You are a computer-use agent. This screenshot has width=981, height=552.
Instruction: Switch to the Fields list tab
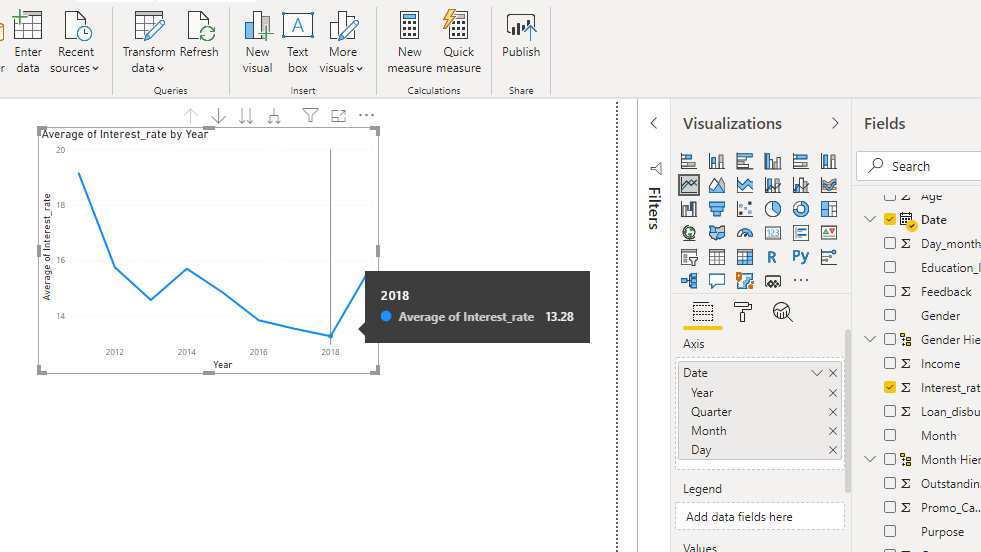(703, 313)
